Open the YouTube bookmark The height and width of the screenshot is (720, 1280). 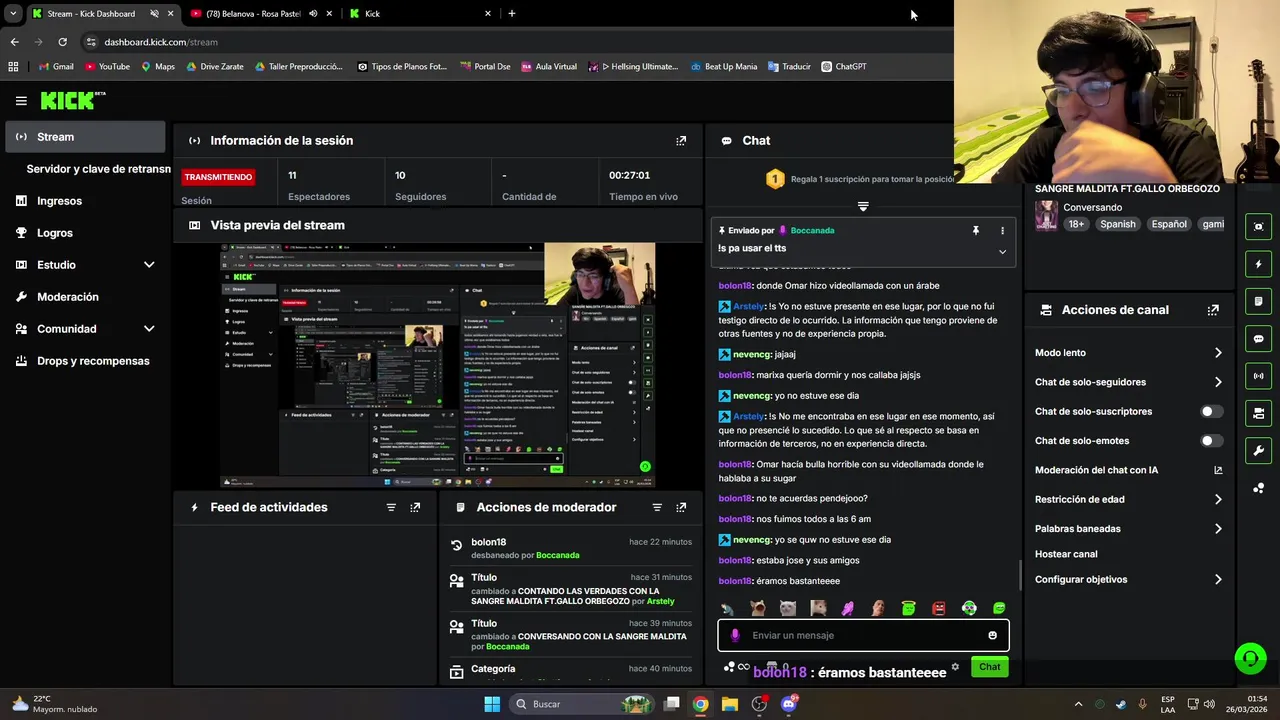107,67
